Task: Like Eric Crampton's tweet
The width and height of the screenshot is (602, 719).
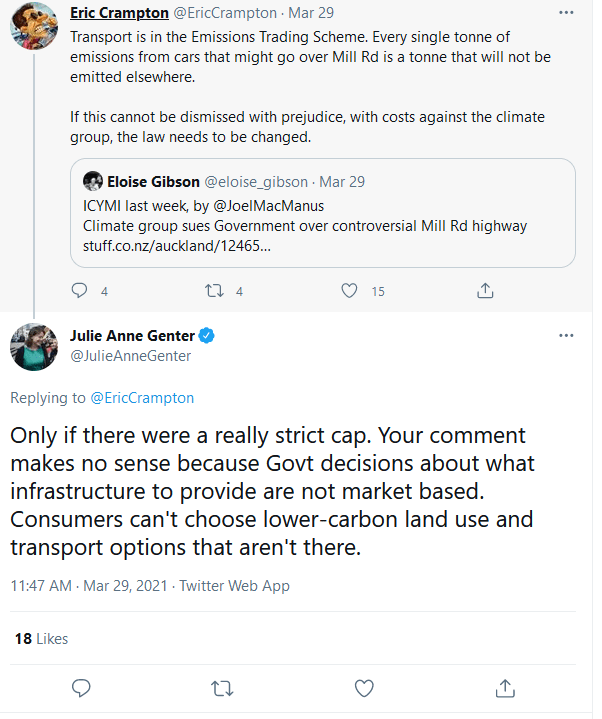Action: pos(349,291)
